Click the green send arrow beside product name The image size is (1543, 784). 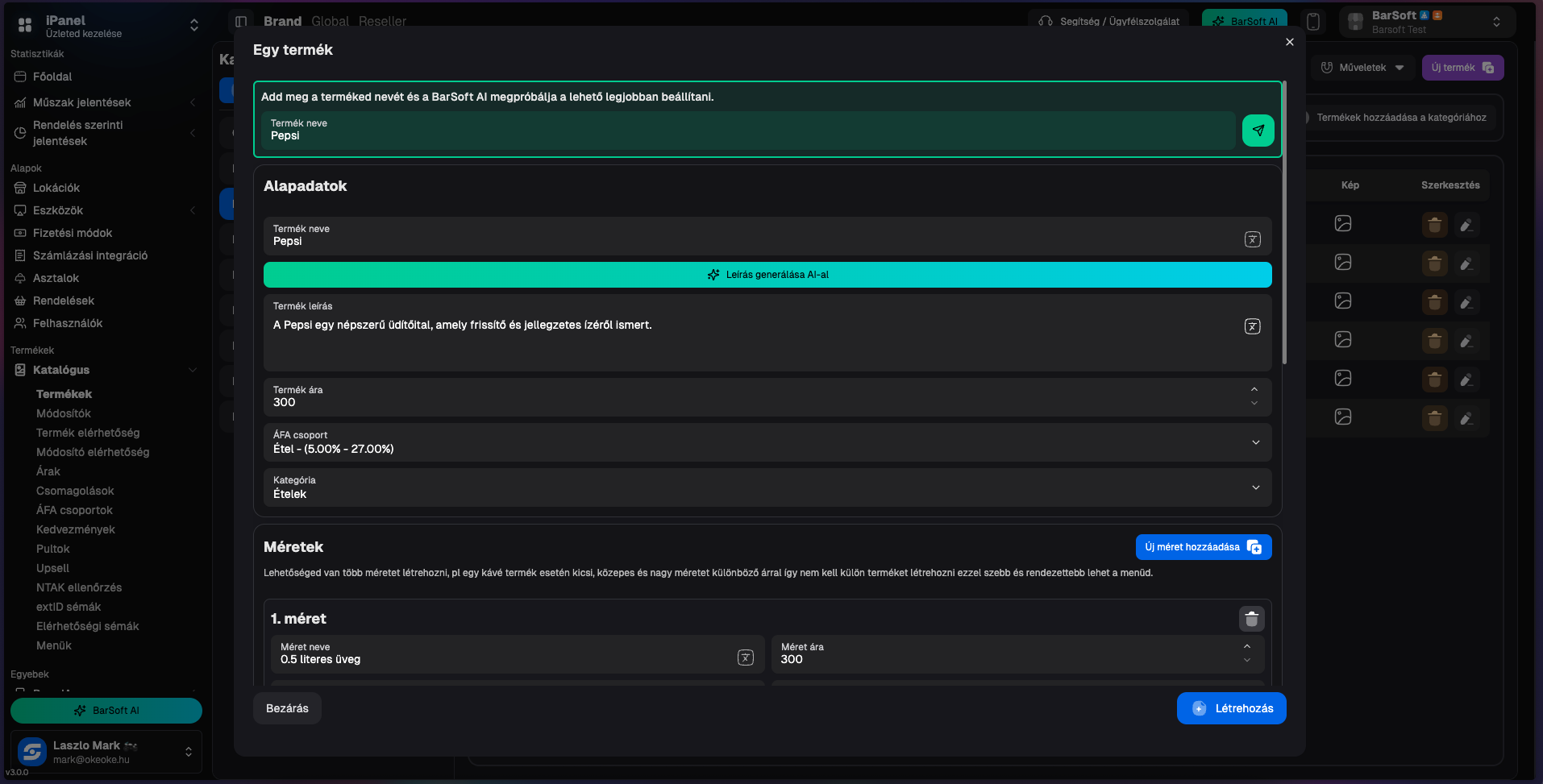click(x=1258, y=131)
